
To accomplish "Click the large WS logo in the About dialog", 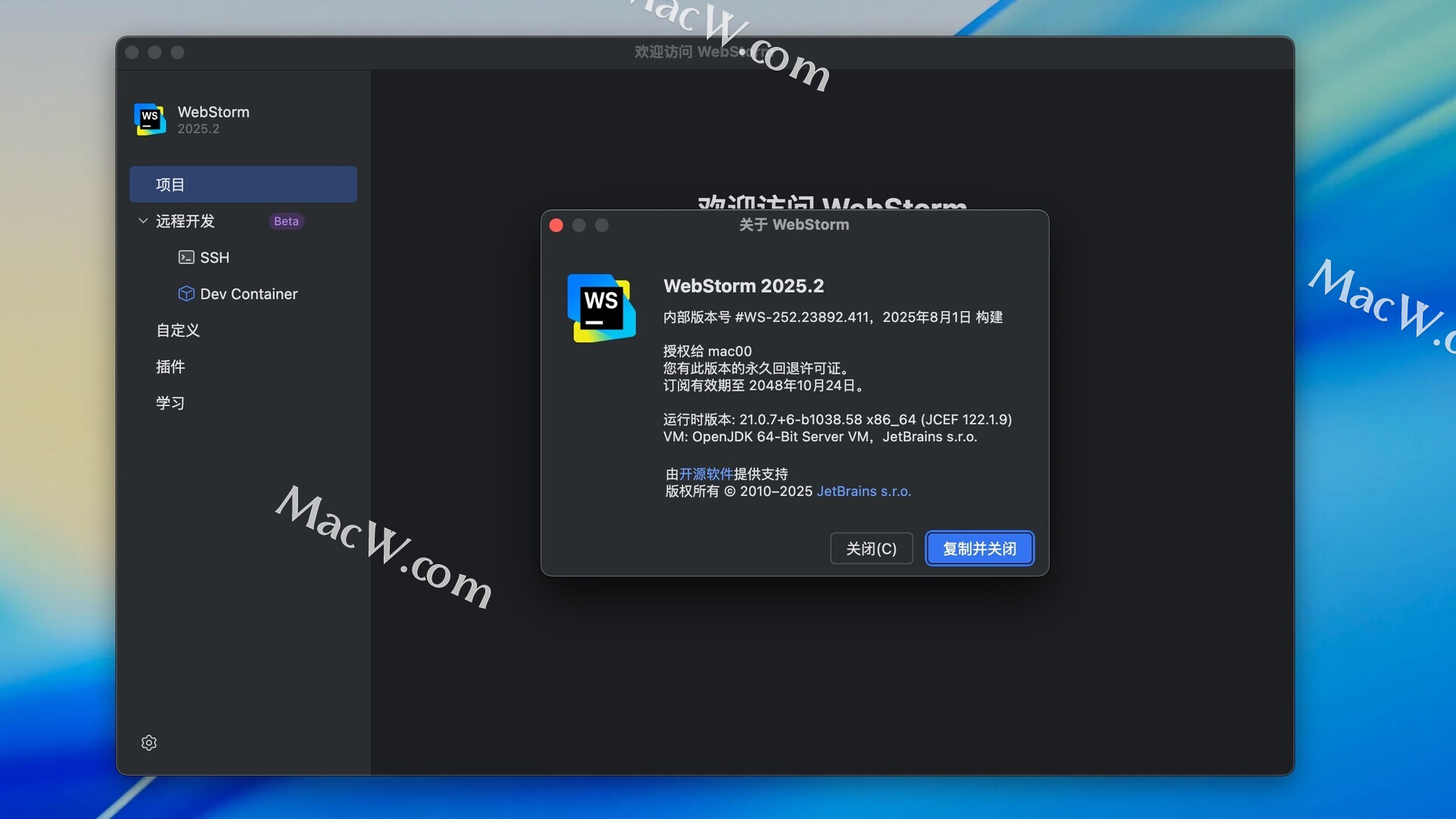I will [x=601, y=308].
